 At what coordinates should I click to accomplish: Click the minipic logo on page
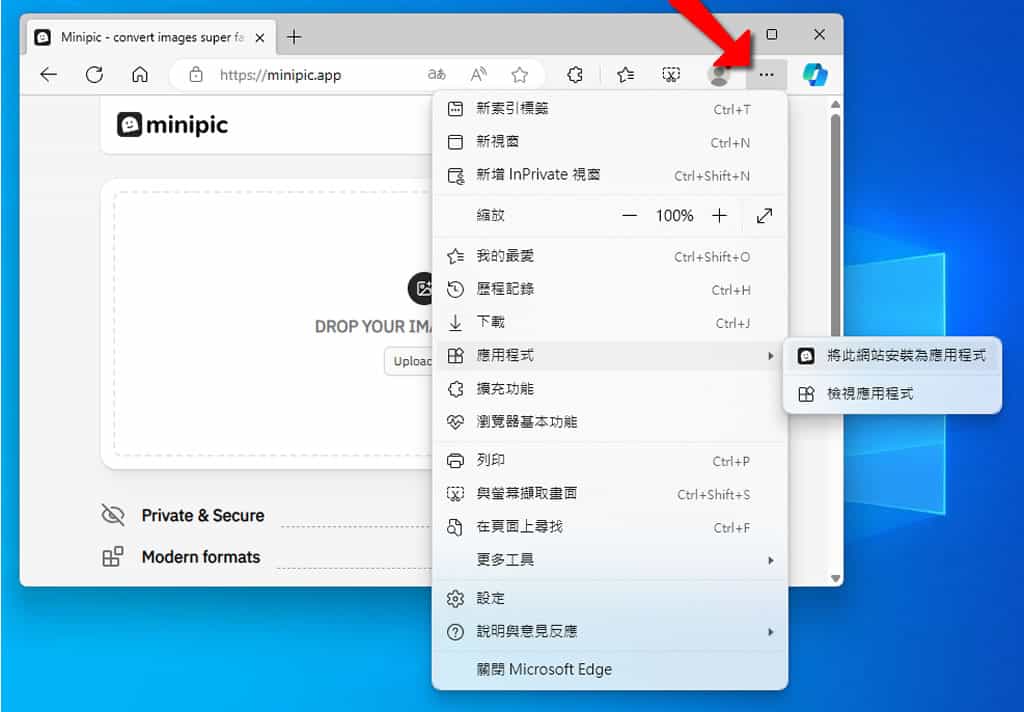pos(172,124)
